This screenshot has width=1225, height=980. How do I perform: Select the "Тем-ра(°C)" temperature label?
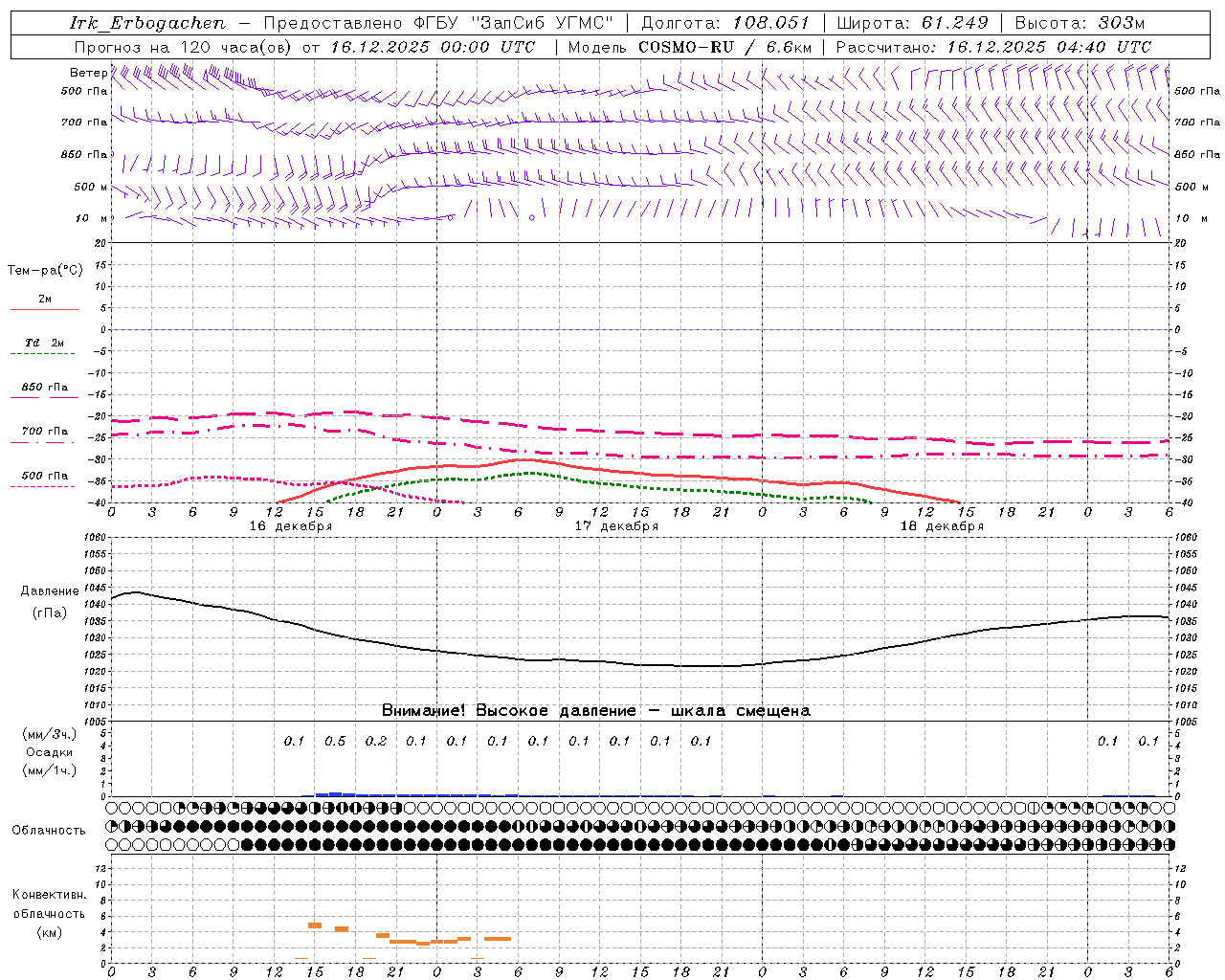(45, 271)
